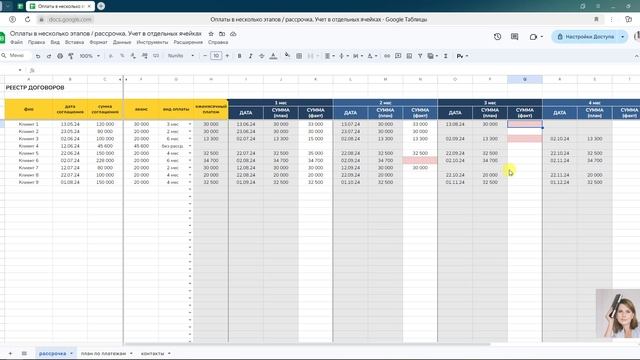The image size is (640, 360).
Task: Click the Move to folder icon
Action: tap(222, 34)
